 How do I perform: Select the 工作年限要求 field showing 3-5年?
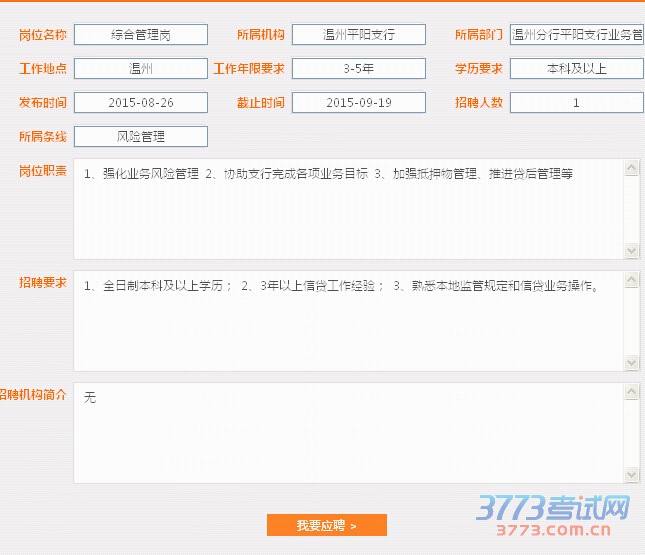pos(359,69)
